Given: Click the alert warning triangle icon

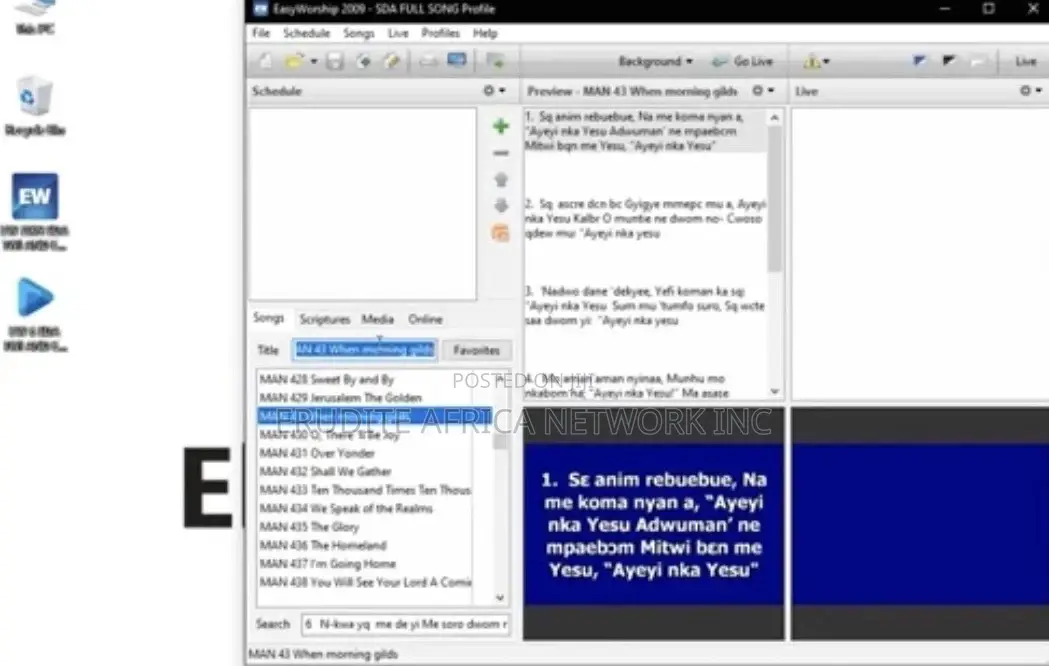Looking at the screenshot, I should click(811, 62).
